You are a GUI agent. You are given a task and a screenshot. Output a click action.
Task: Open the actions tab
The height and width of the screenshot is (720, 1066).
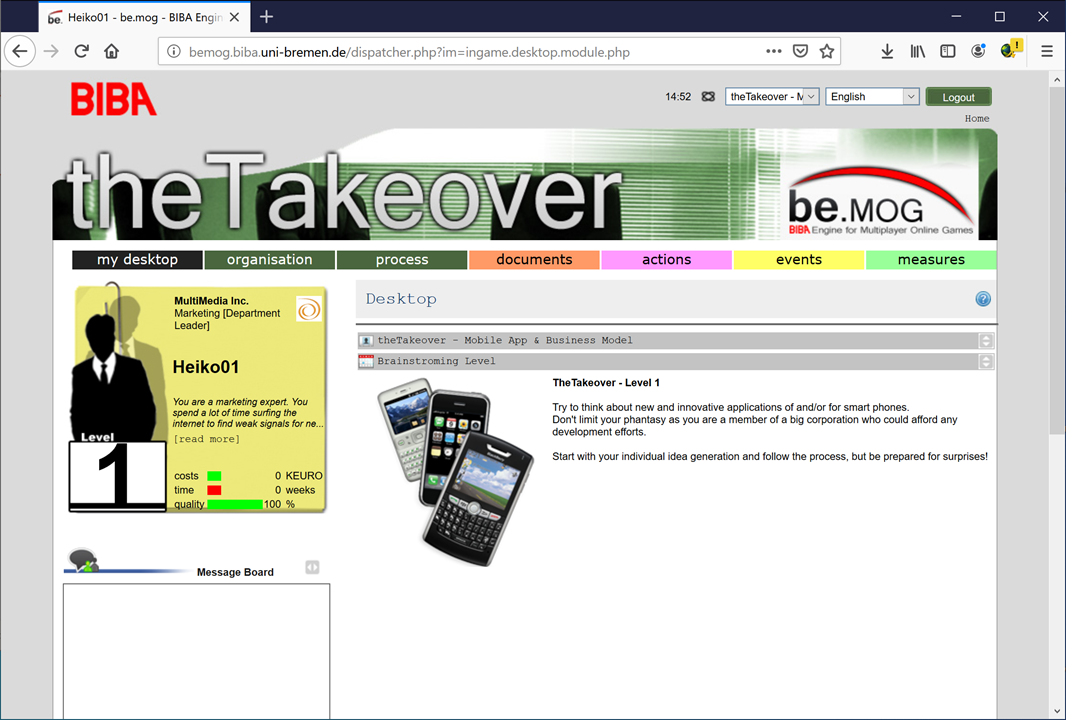pos(667,260)
